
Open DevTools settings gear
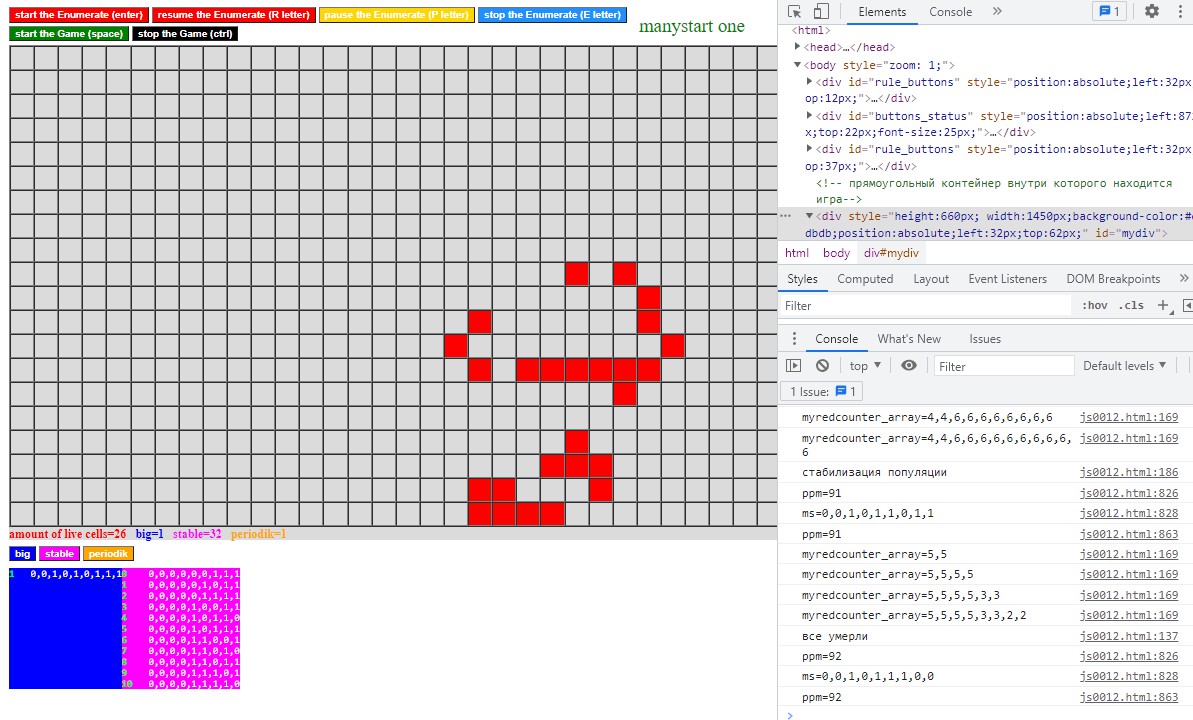point(1152,11)
